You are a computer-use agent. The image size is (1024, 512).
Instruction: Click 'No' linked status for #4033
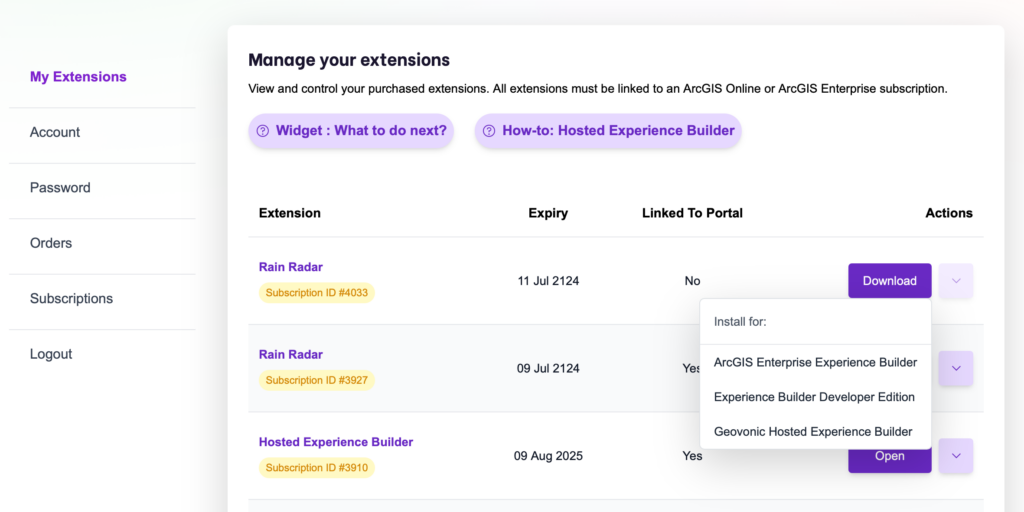(x=692, y=281)
